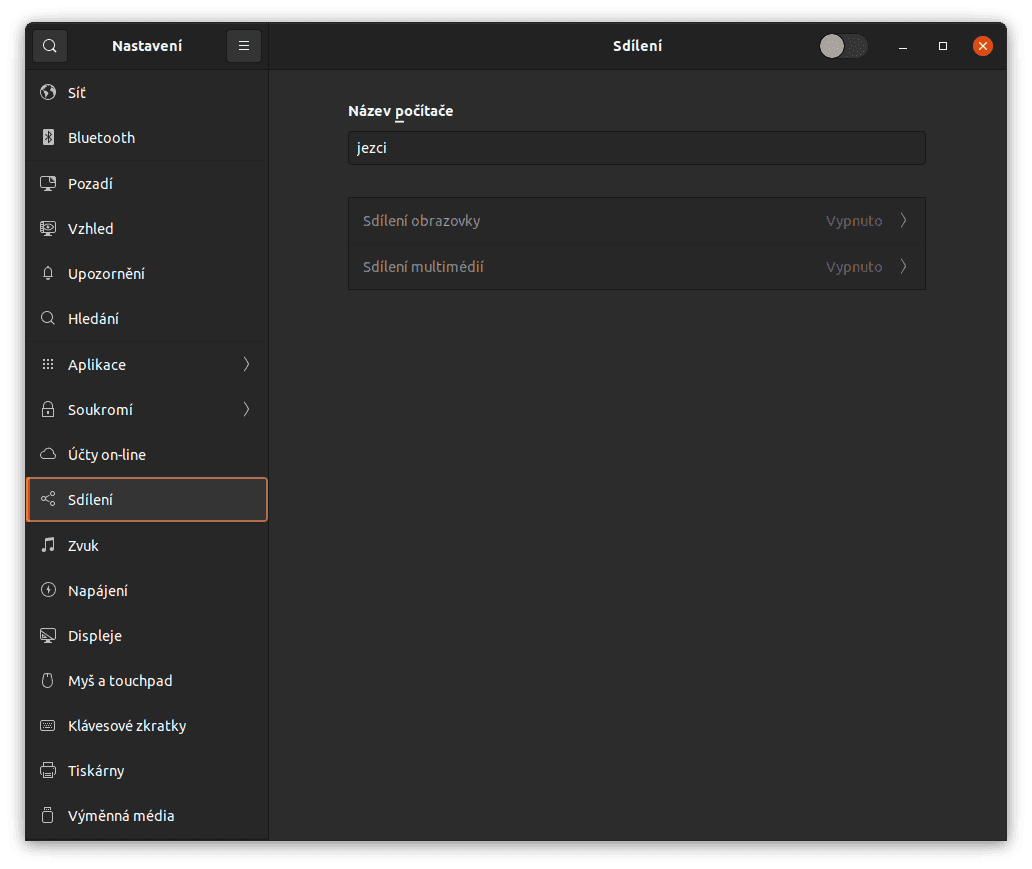The height and width of the screenshot is (869, 1032).
Task: Select Vzhled in the settings sidebar
Action: point(91,229)
